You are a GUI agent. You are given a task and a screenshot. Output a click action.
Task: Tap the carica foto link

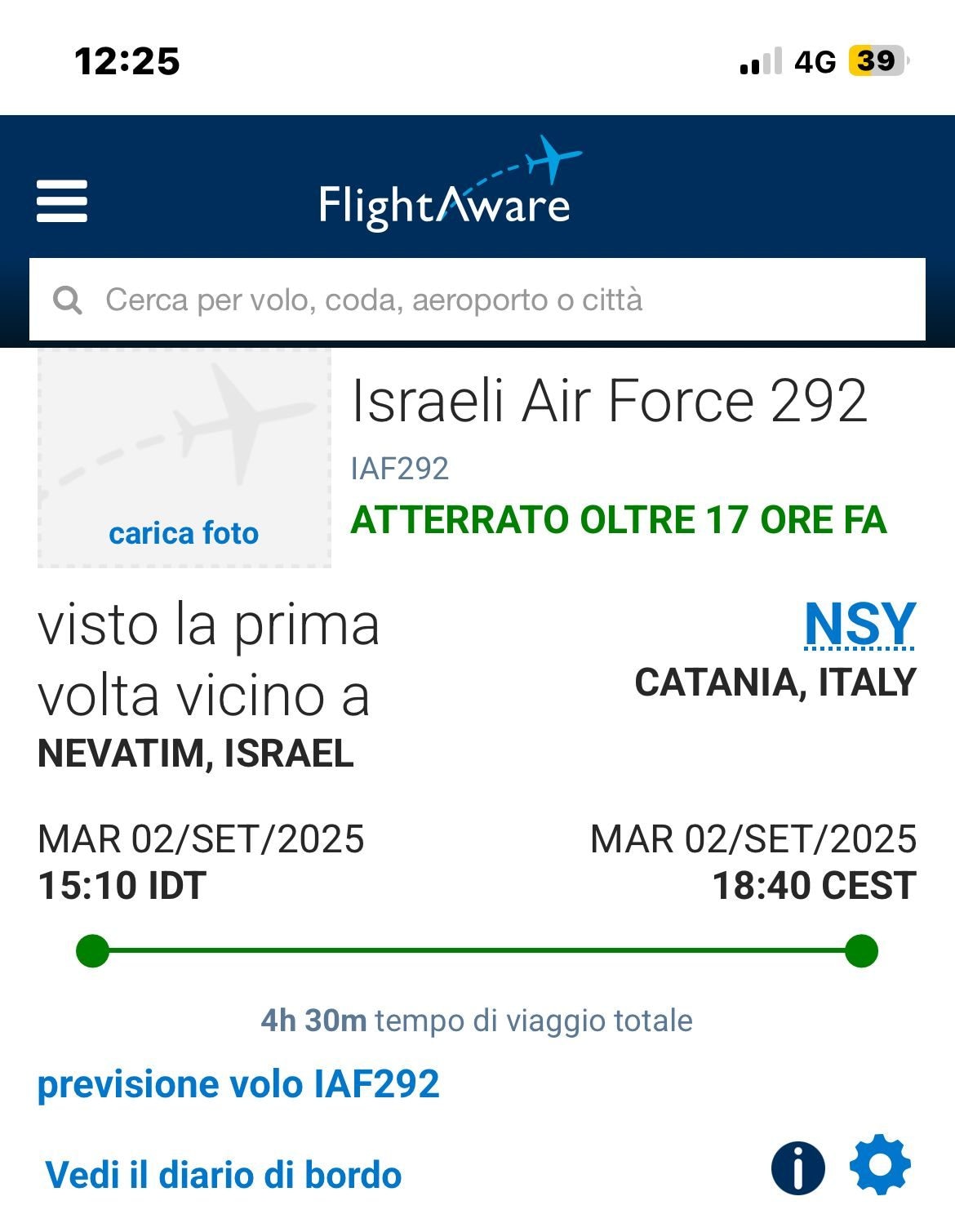184,533
